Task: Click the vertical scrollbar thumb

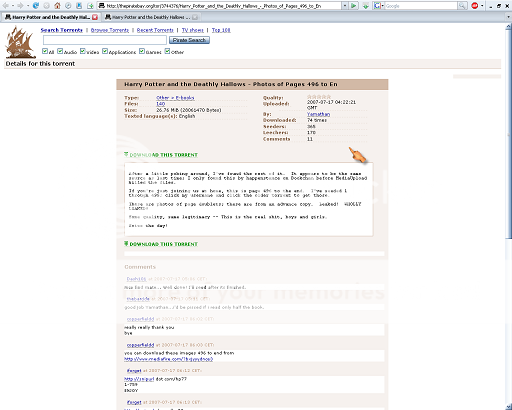Action: [509, 133]
